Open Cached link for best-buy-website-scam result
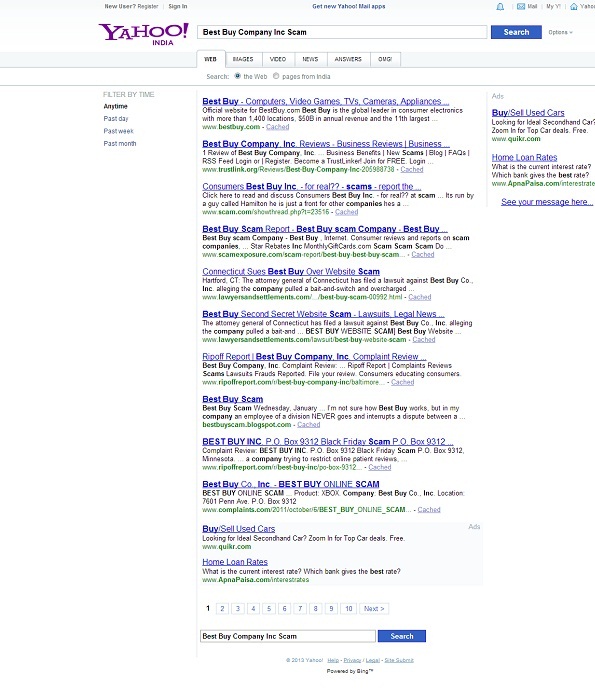The width and height of the screenshot is (595, 690). pyautogui.click(x=424, y=340)
